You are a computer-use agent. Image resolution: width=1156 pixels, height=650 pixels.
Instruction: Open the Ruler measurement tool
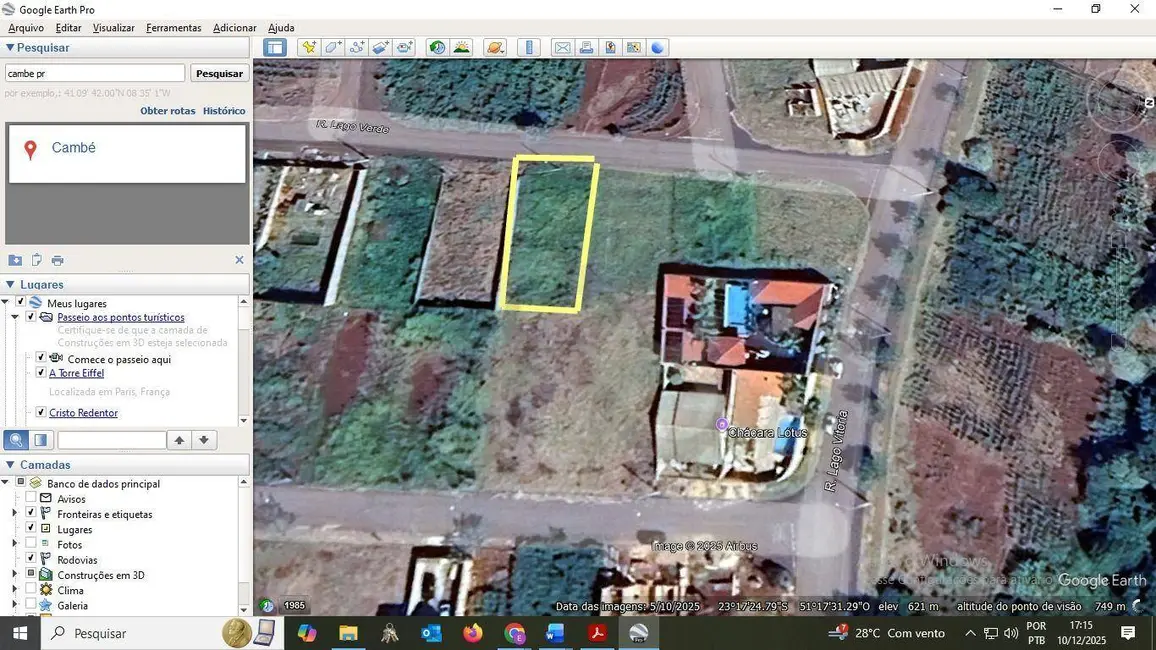coord(529,47)
